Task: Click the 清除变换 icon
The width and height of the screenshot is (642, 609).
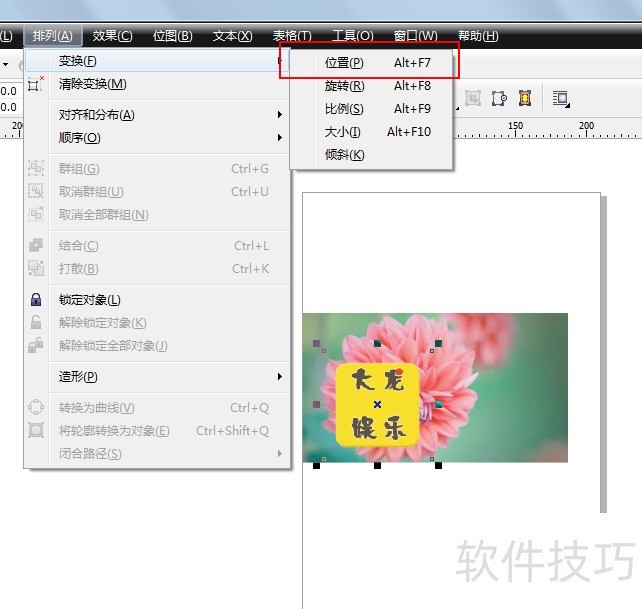Action: [36, 84]
